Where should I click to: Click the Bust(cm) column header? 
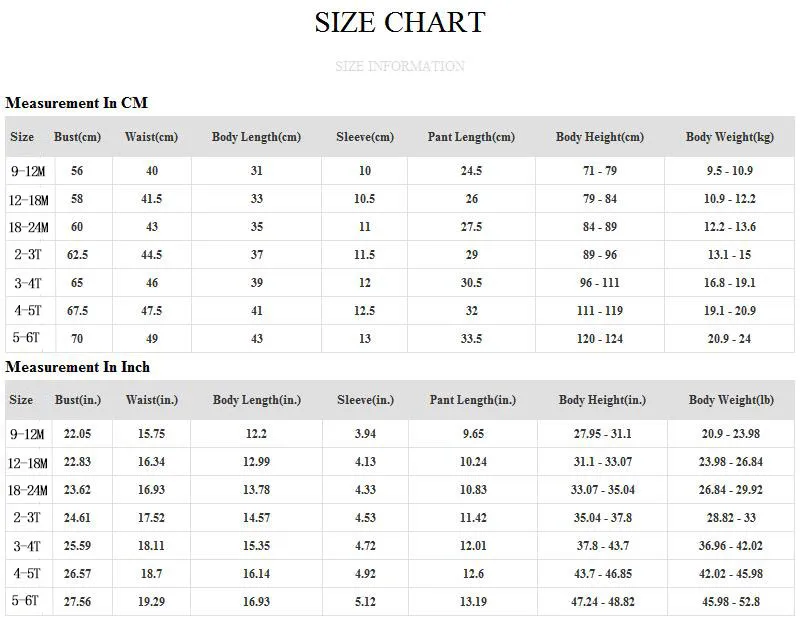[x=78, y=137]
